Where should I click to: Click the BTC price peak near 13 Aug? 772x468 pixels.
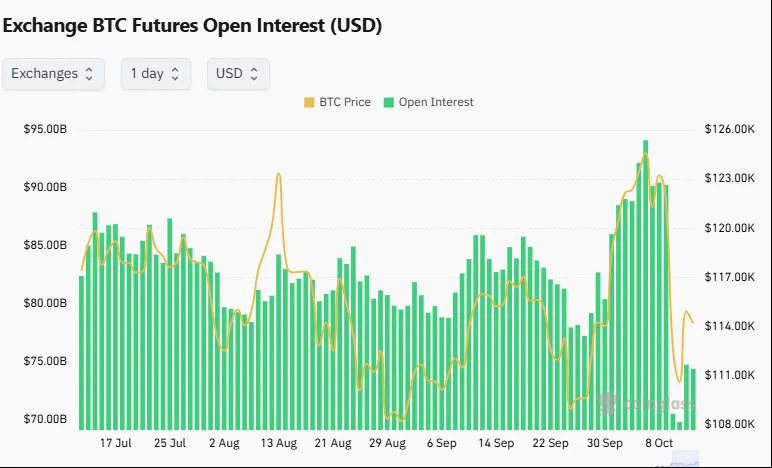point(275,175)
